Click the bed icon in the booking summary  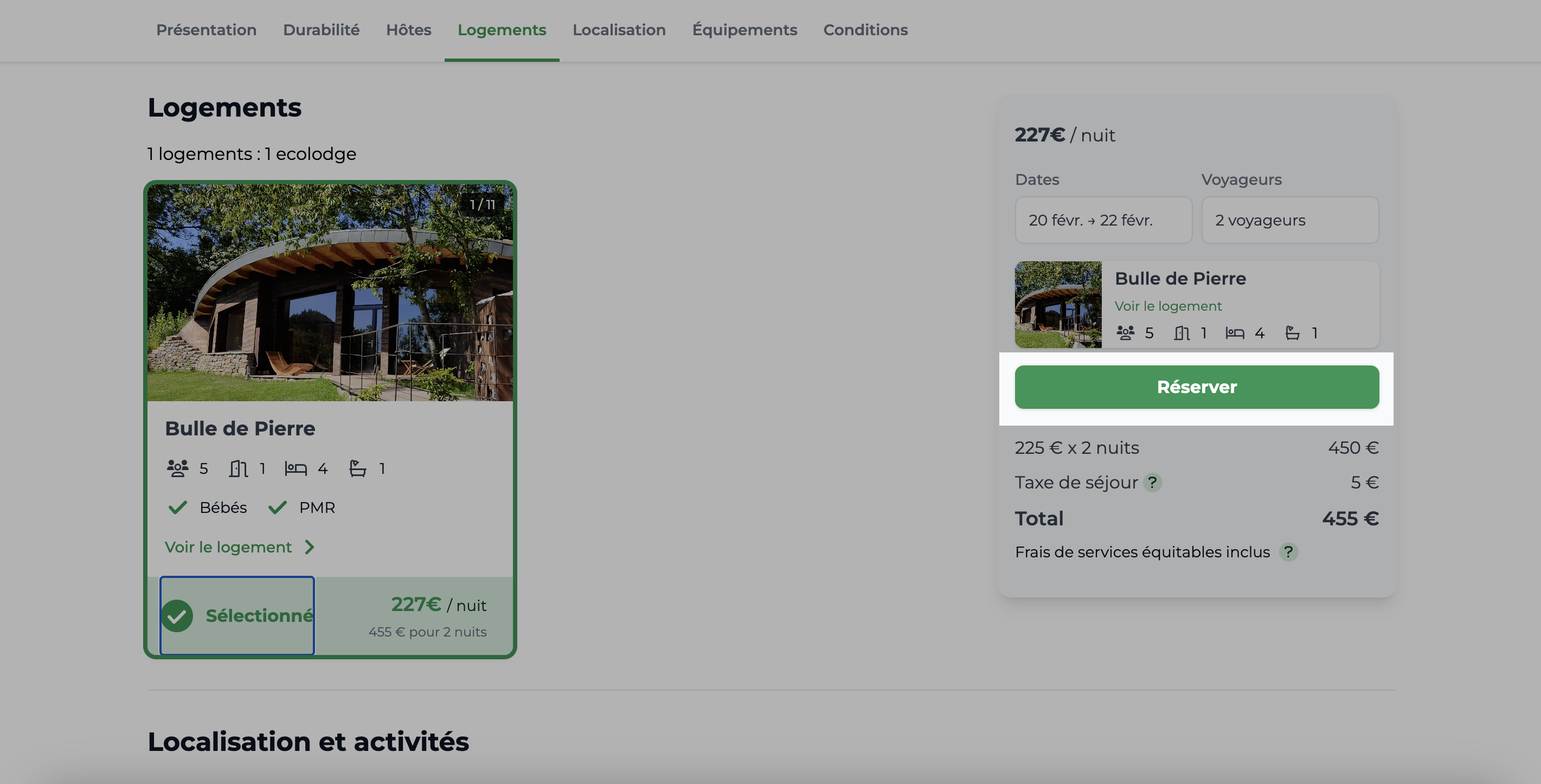(x=1235, y=333)
